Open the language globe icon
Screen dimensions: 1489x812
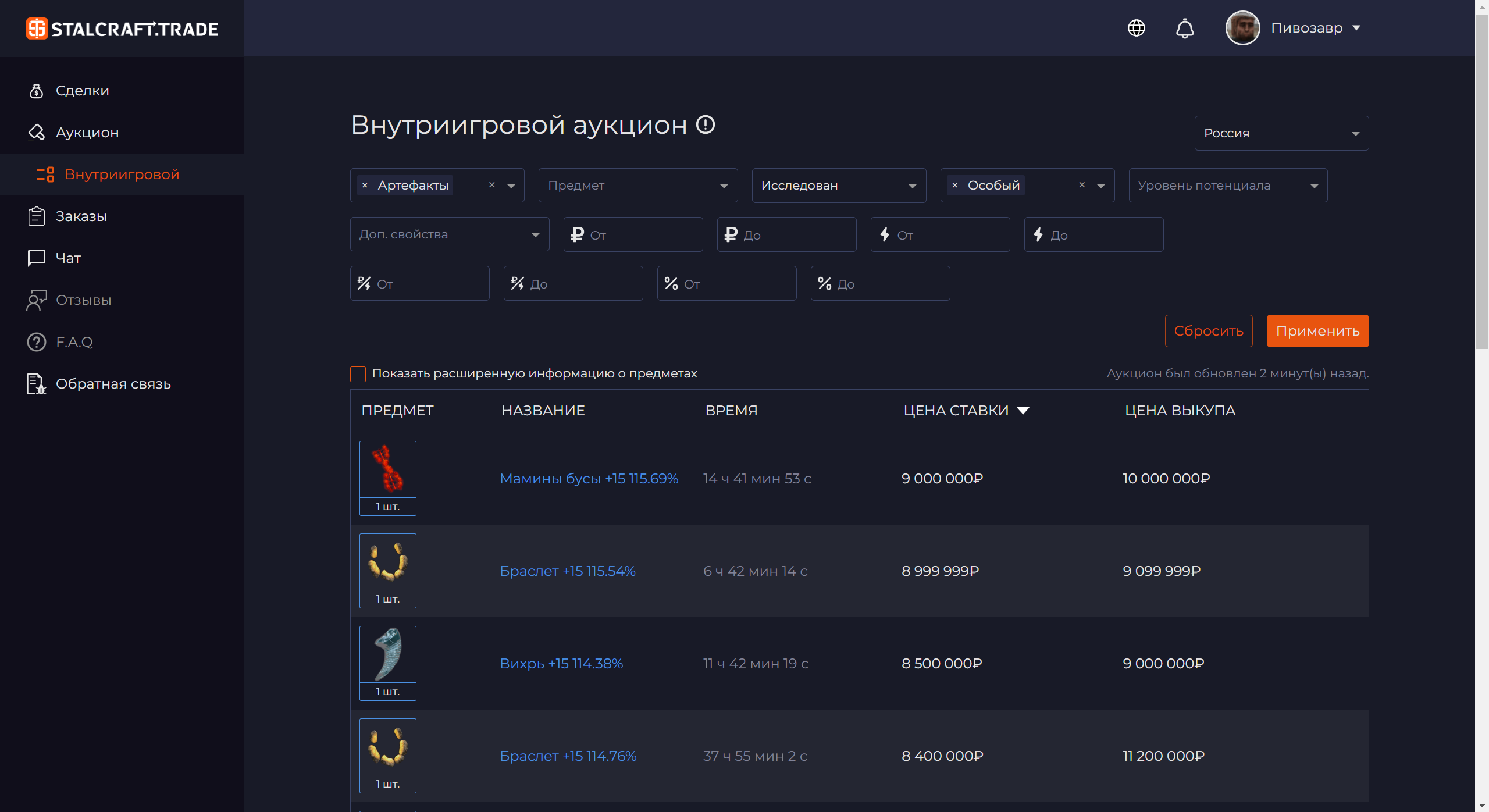[x=1136, y=28]
